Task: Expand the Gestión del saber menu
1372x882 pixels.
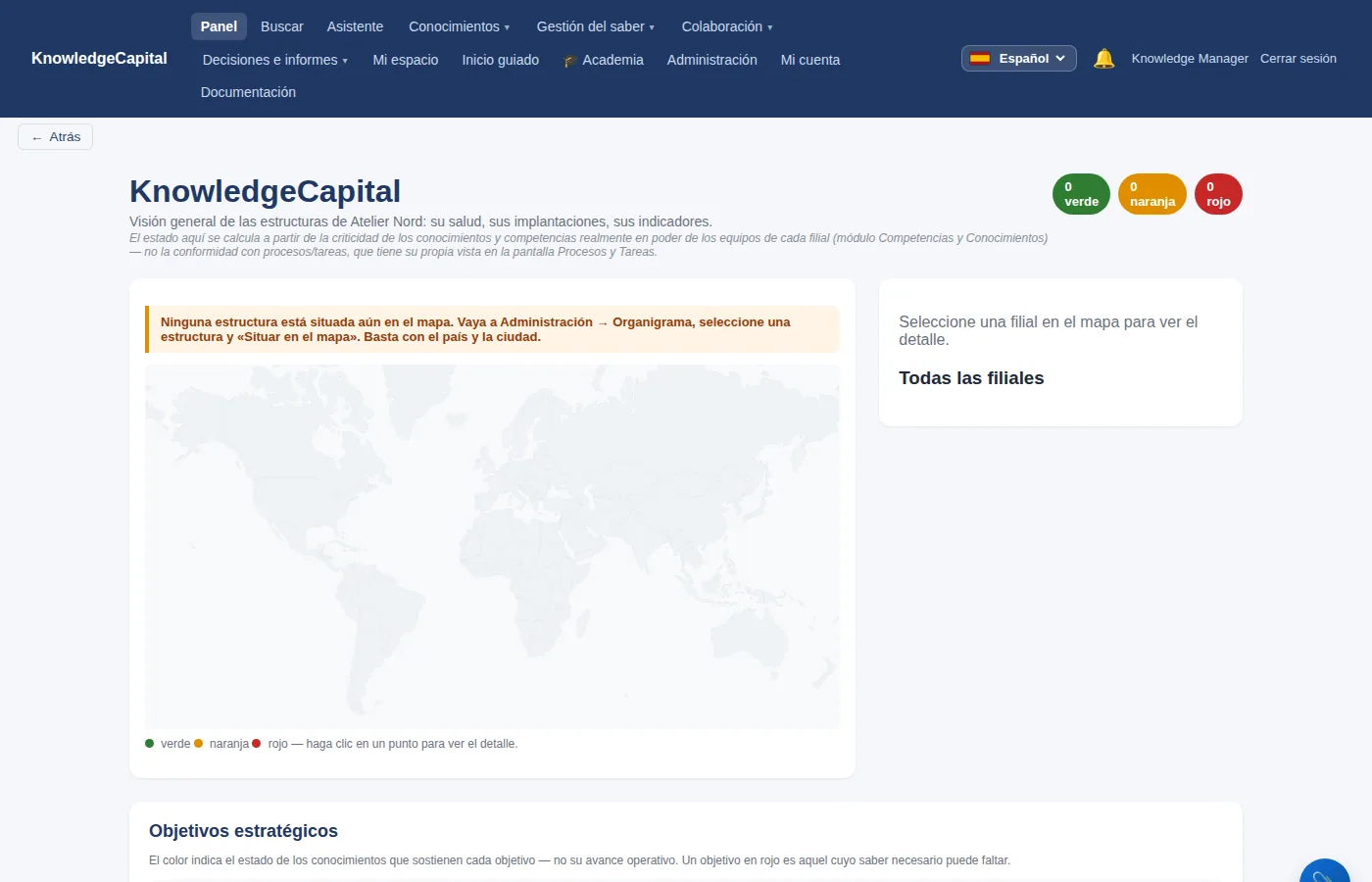Action: 595,26
